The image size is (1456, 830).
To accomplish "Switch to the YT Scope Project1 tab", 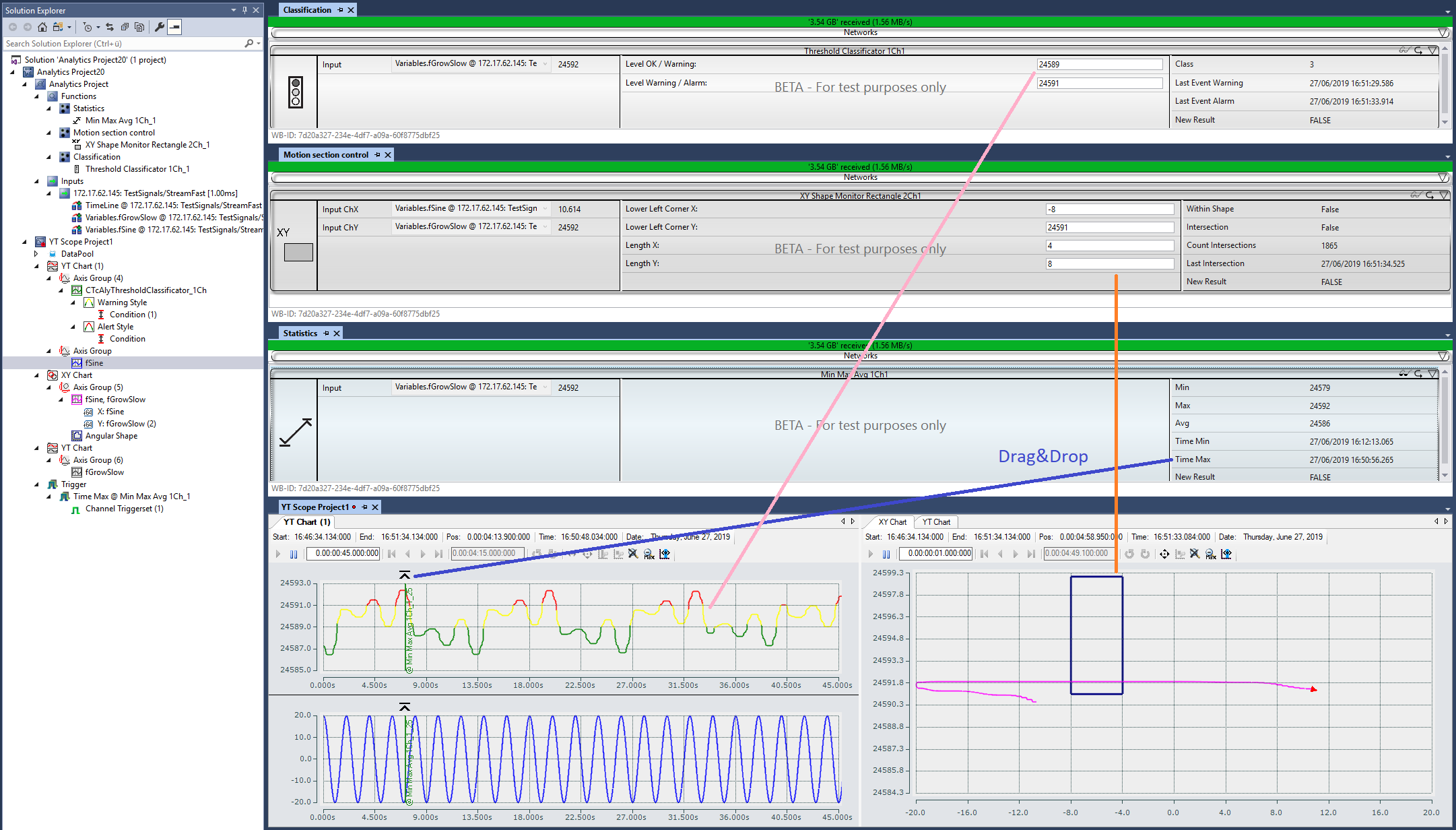I will [x=315, y=507].
